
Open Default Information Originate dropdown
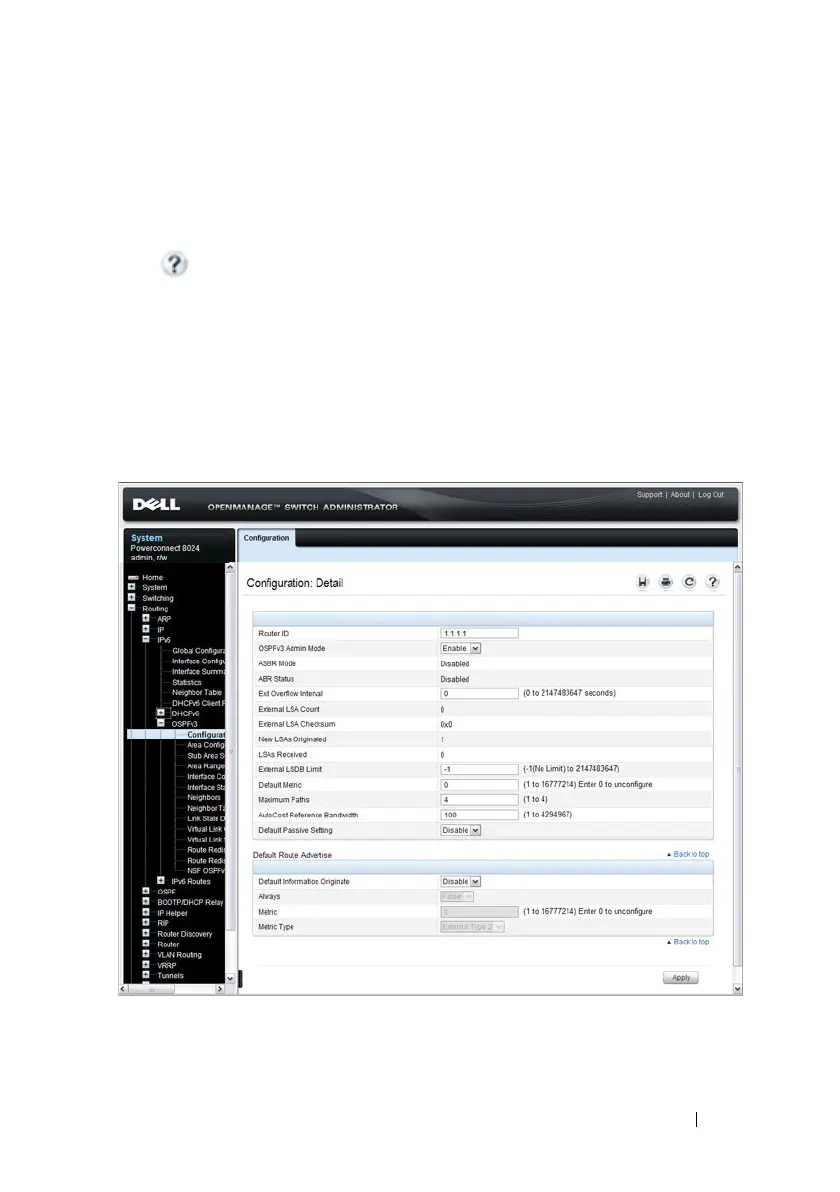461,882
